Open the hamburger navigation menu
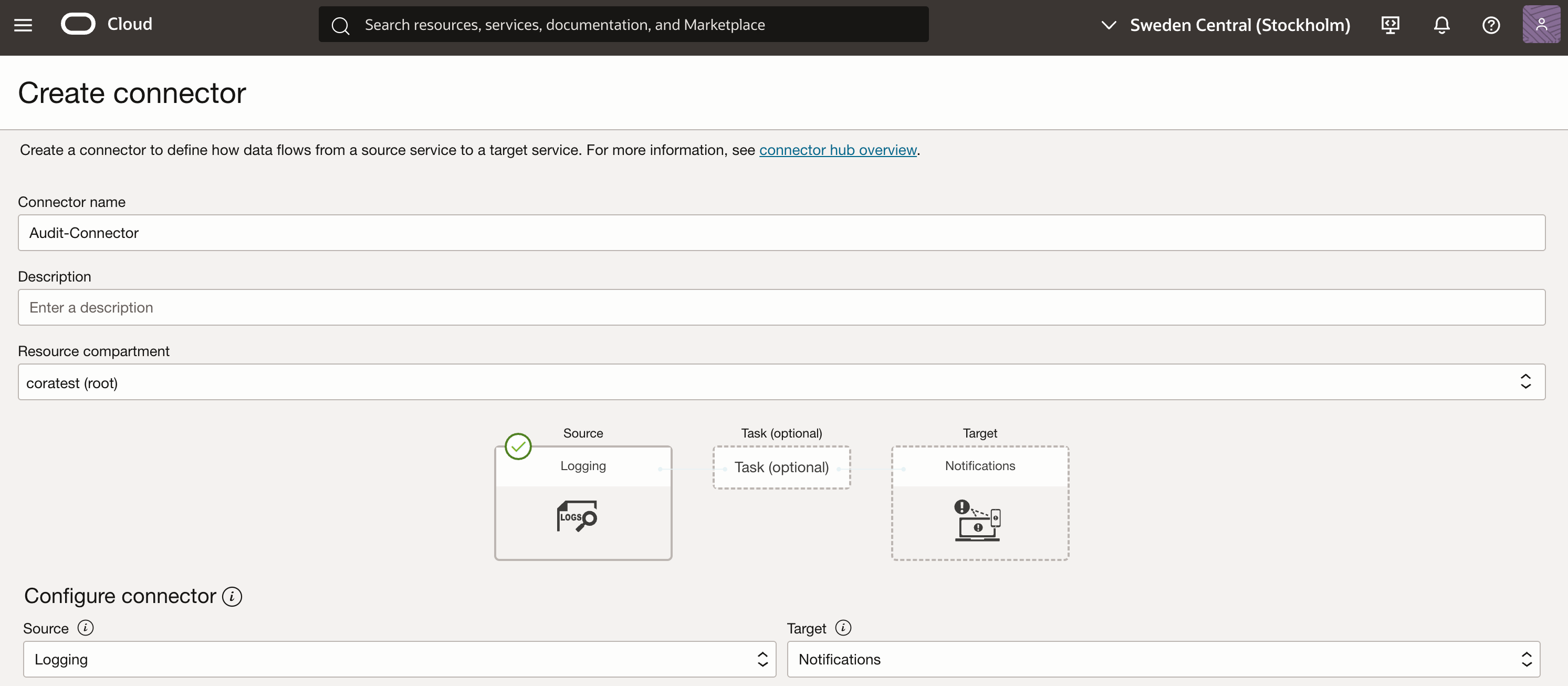Image resolution: width=1568 pixels, height=686 pixels. pos(23,25)
